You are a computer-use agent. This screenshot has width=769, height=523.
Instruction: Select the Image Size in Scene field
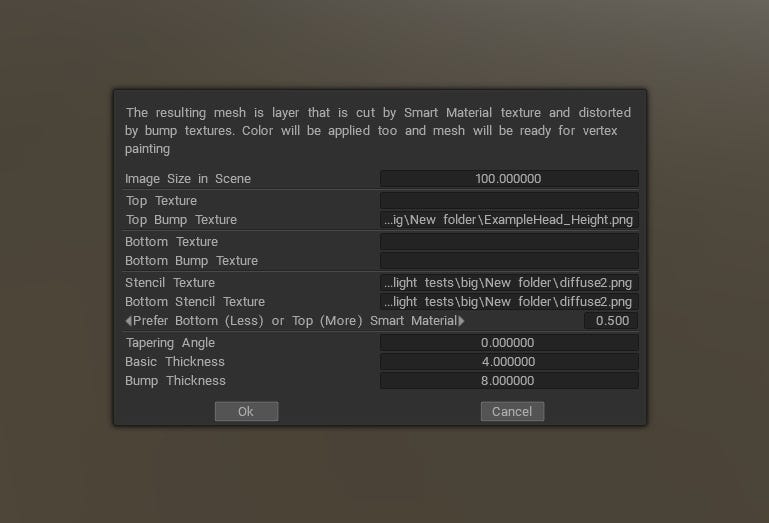pyautogui.click(x=509, y=179)
